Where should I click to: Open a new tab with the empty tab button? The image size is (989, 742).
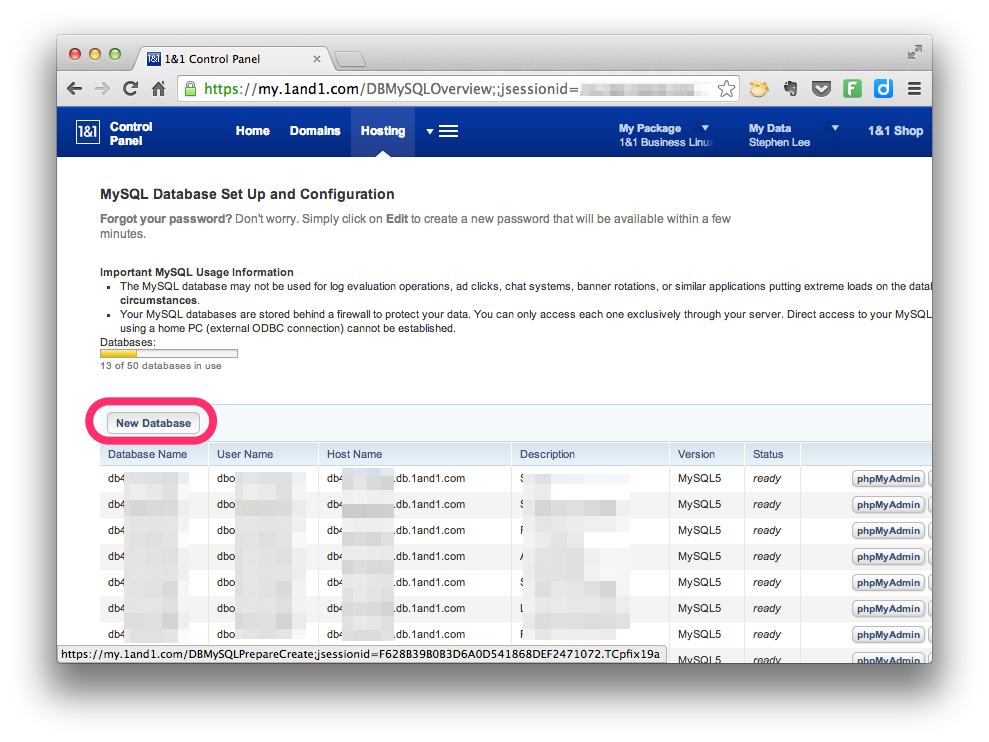pyautogui.click(x=350, y=59)
